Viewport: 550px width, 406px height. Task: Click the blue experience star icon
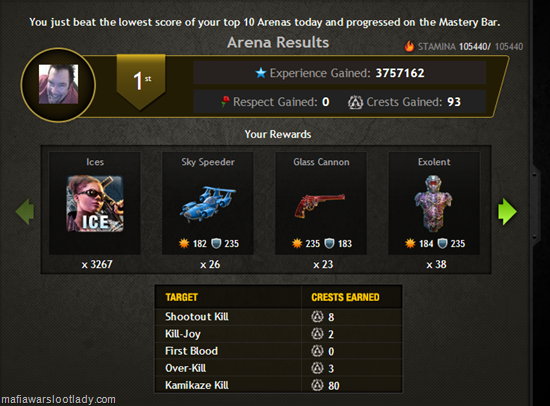pyautogui.click(x=261, y=73)
